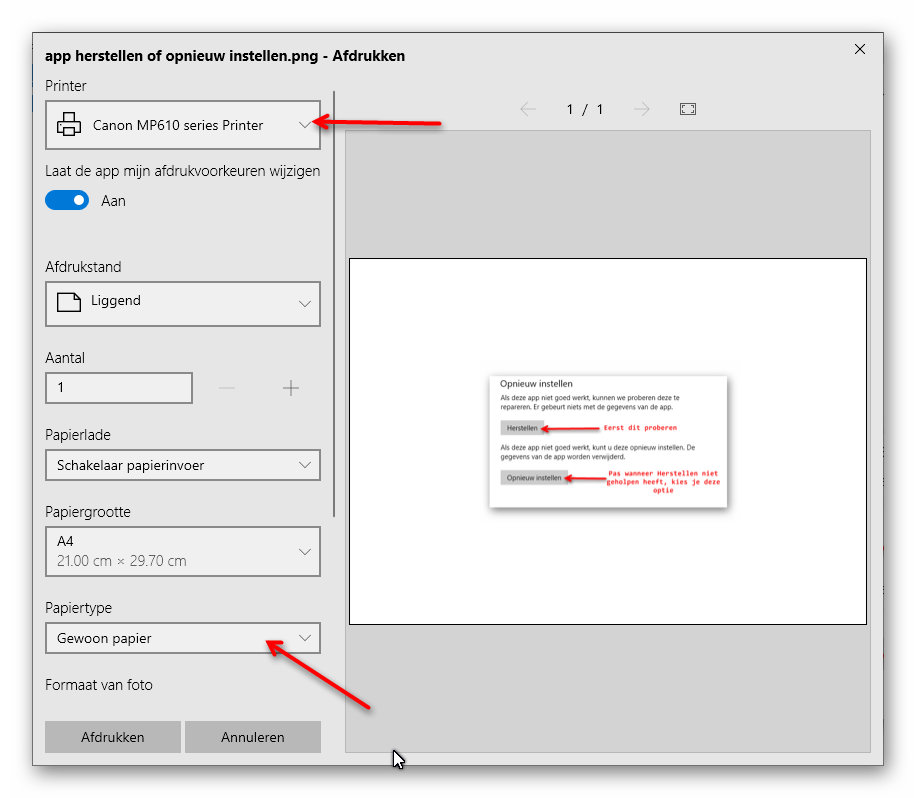Expand the Papiergrootte A4 dropdown
Viewport: 916px width, 798px height.
[183, 551]
